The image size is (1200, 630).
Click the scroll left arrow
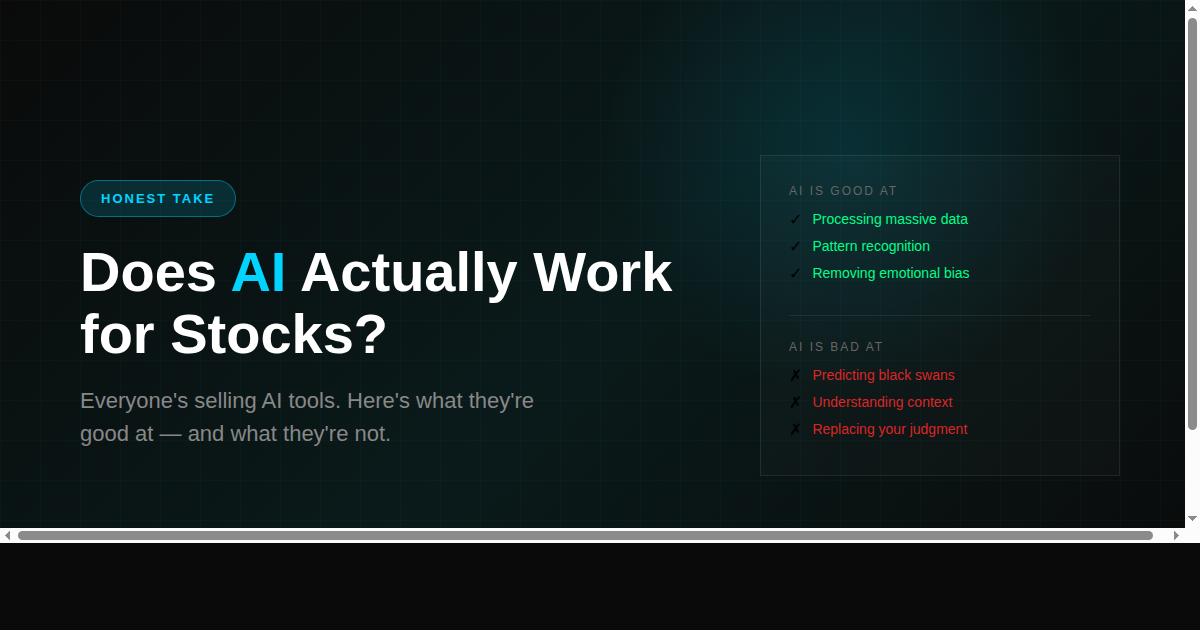8,535
